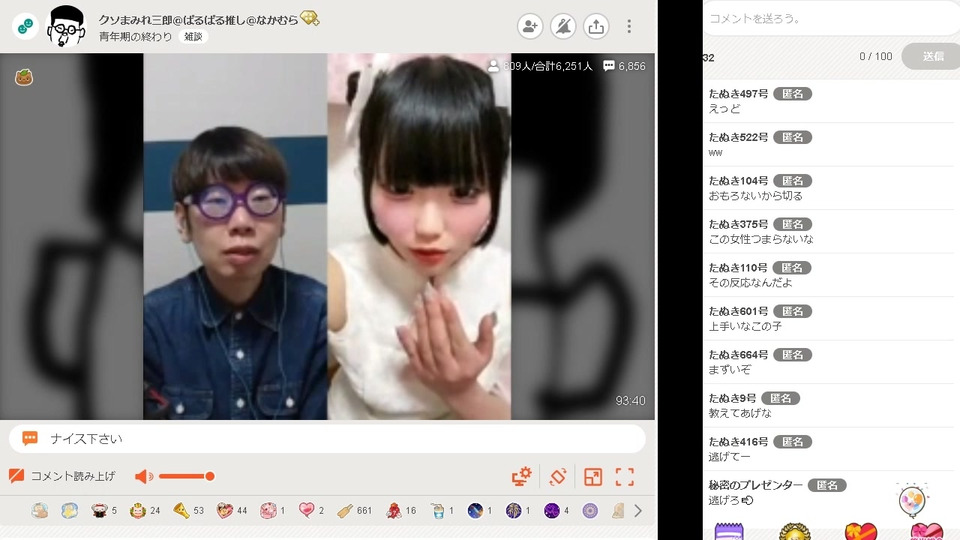Screen dimensions: 960x540
Task: Click the viewer count person icon
Action: click(x=493, y=66)
